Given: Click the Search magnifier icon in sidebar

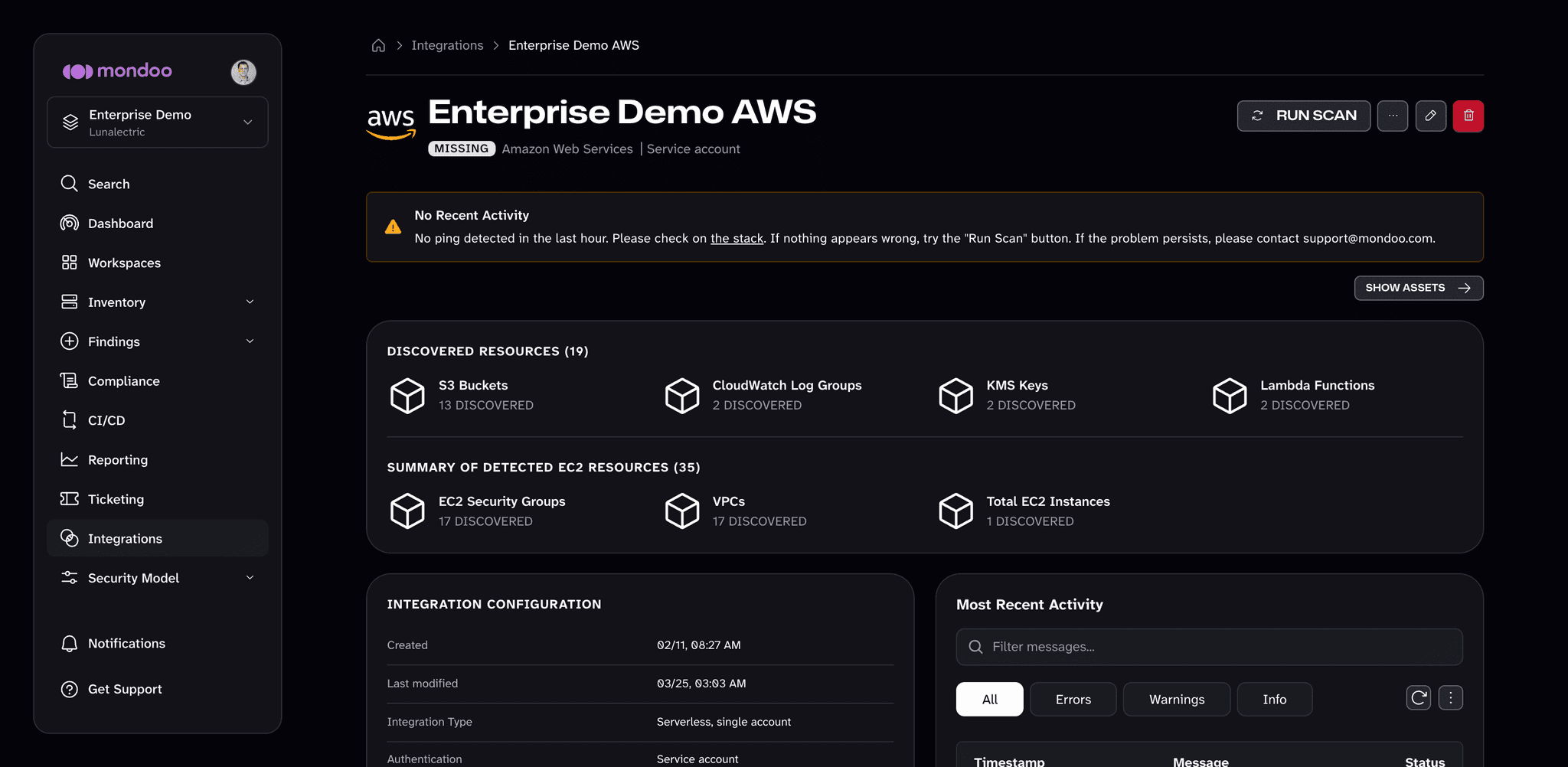Looking at the screenshot, I should (x=69, y=184).
